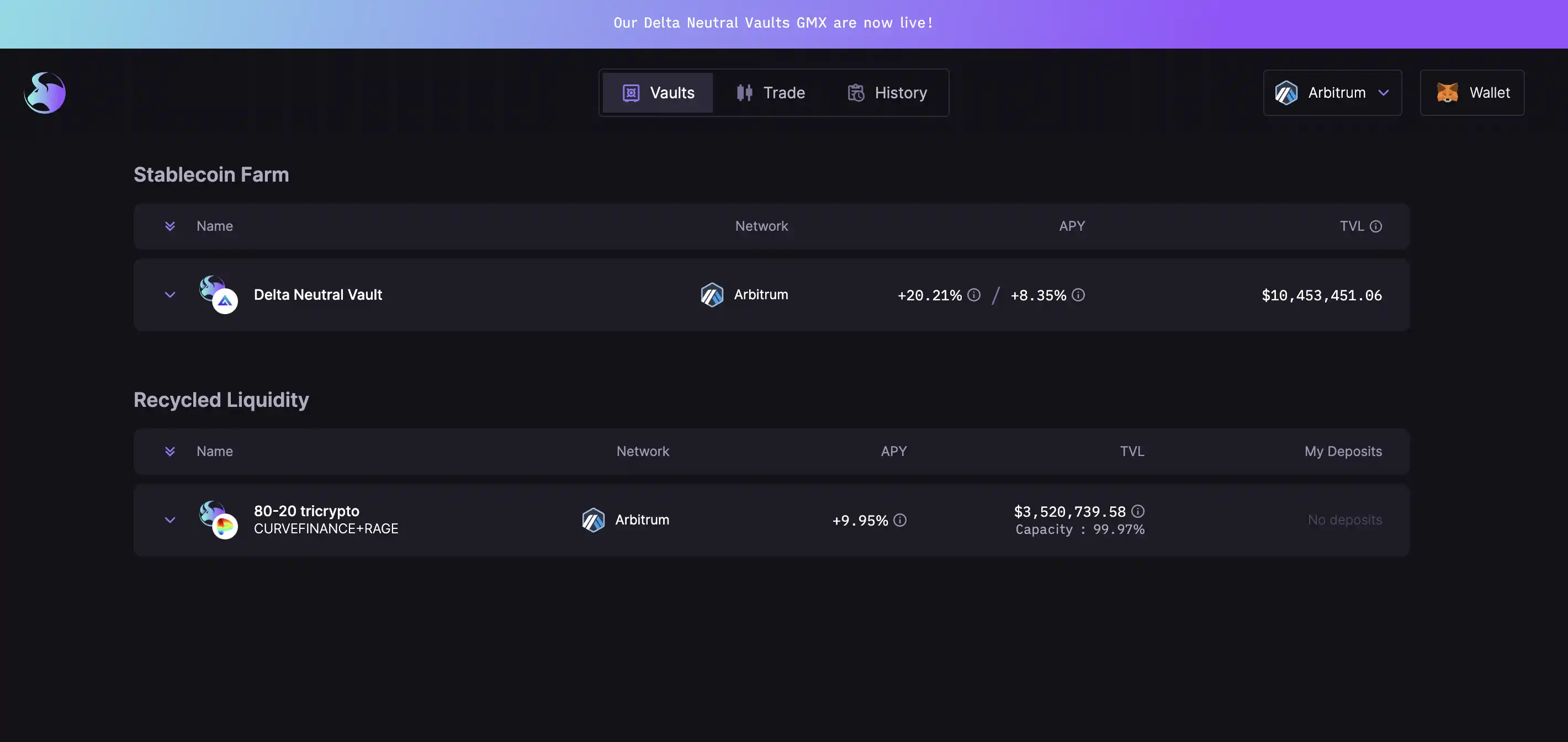Viewport: 1568px width, 742px height.
Task: Click the MetaMask fox icon
Action: (1447, 93)
